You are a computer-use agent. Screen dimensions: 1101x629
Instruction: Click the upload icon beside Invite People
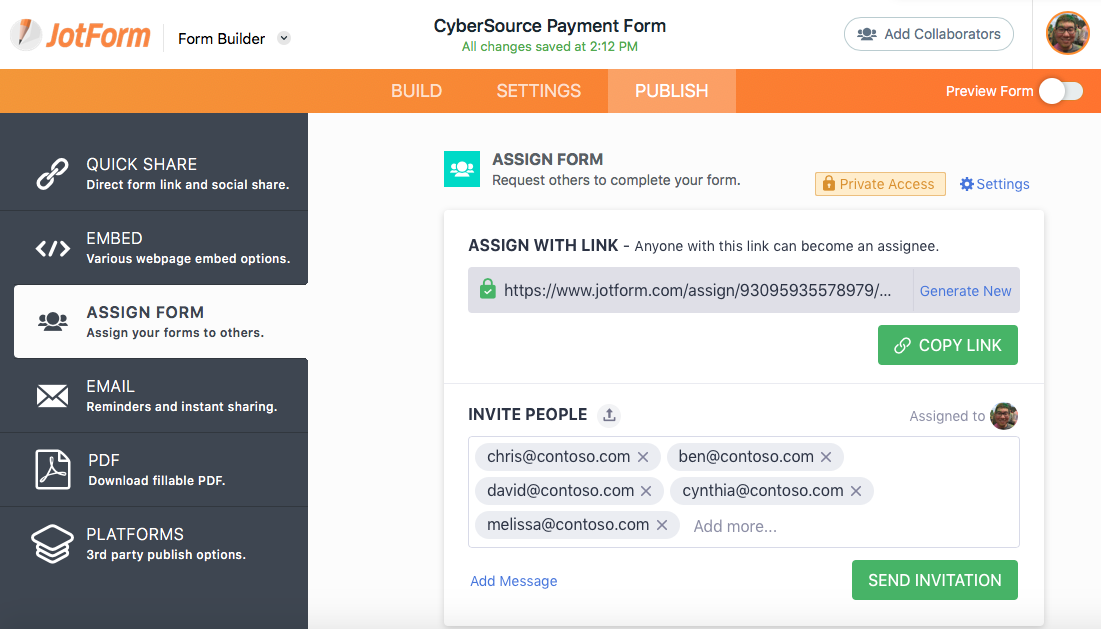608,415
